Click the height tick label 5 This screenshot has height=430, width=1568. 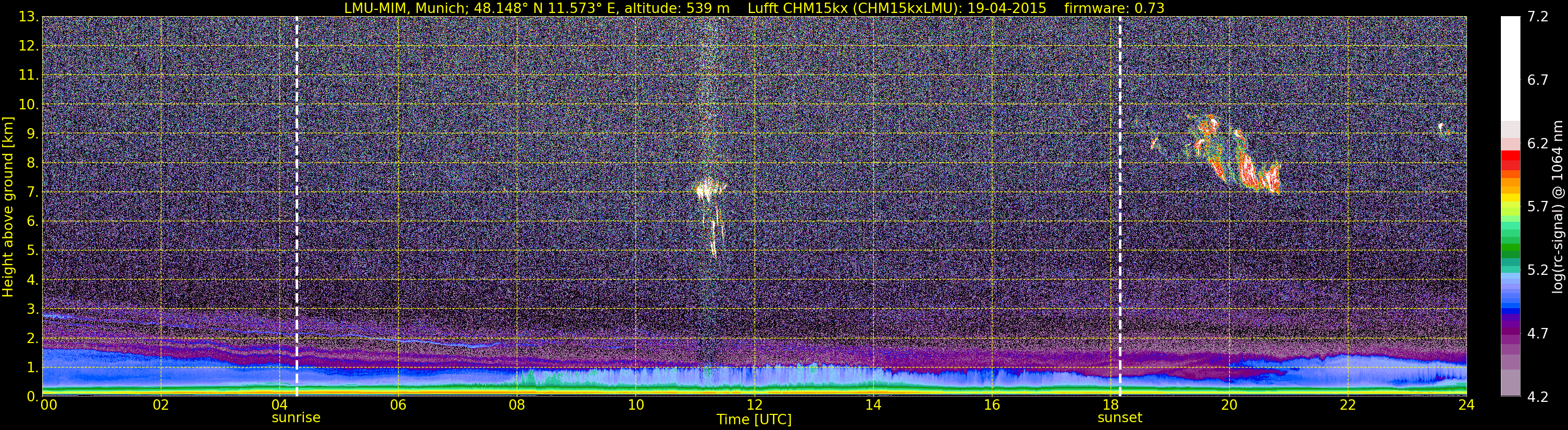[x=32, y=251]
